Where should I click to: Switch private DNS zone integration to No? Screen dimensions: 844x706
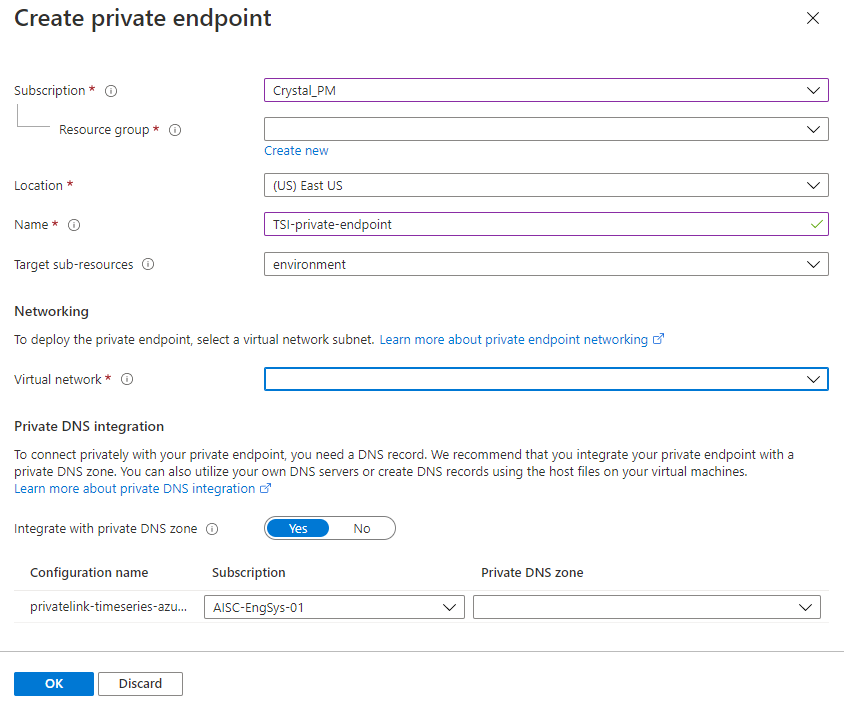coord(362,528)
